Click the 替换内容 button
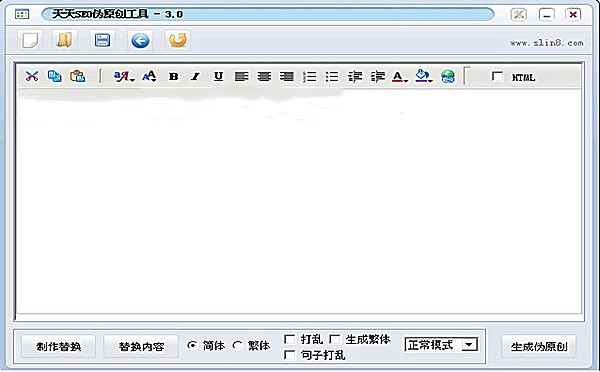This screenshot has width=600, height=372. (x=141, y=346)
